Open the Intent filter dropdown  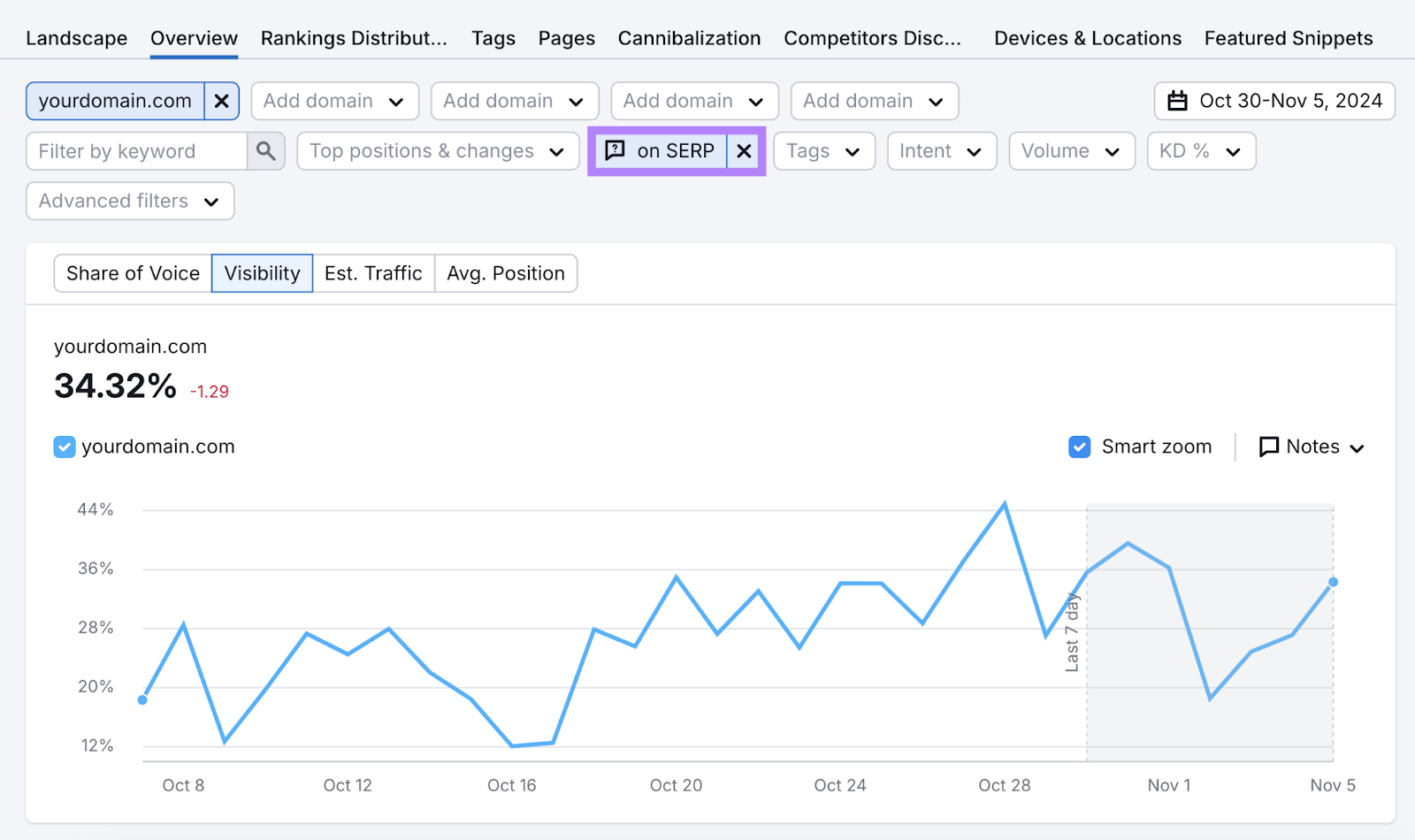(941, 150)
